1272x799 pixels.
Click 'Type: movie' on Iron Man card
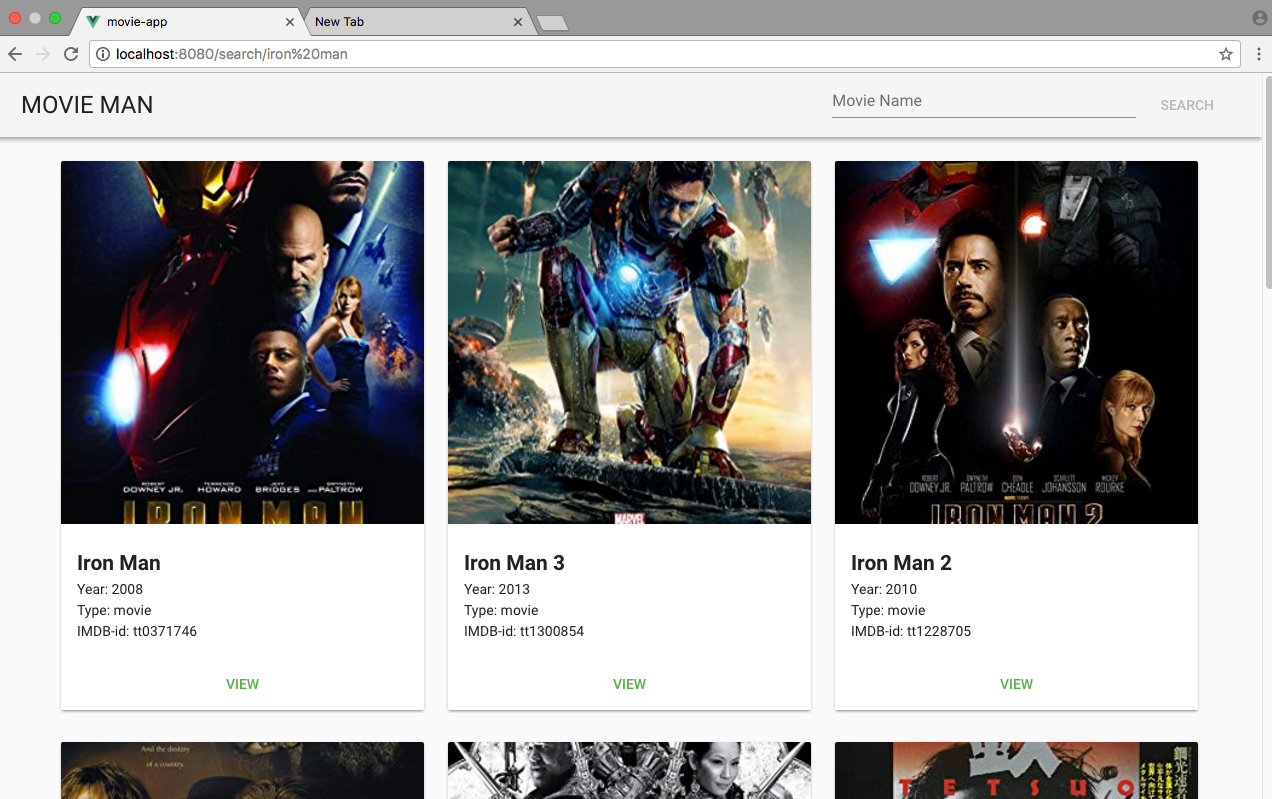pos(114,610)
